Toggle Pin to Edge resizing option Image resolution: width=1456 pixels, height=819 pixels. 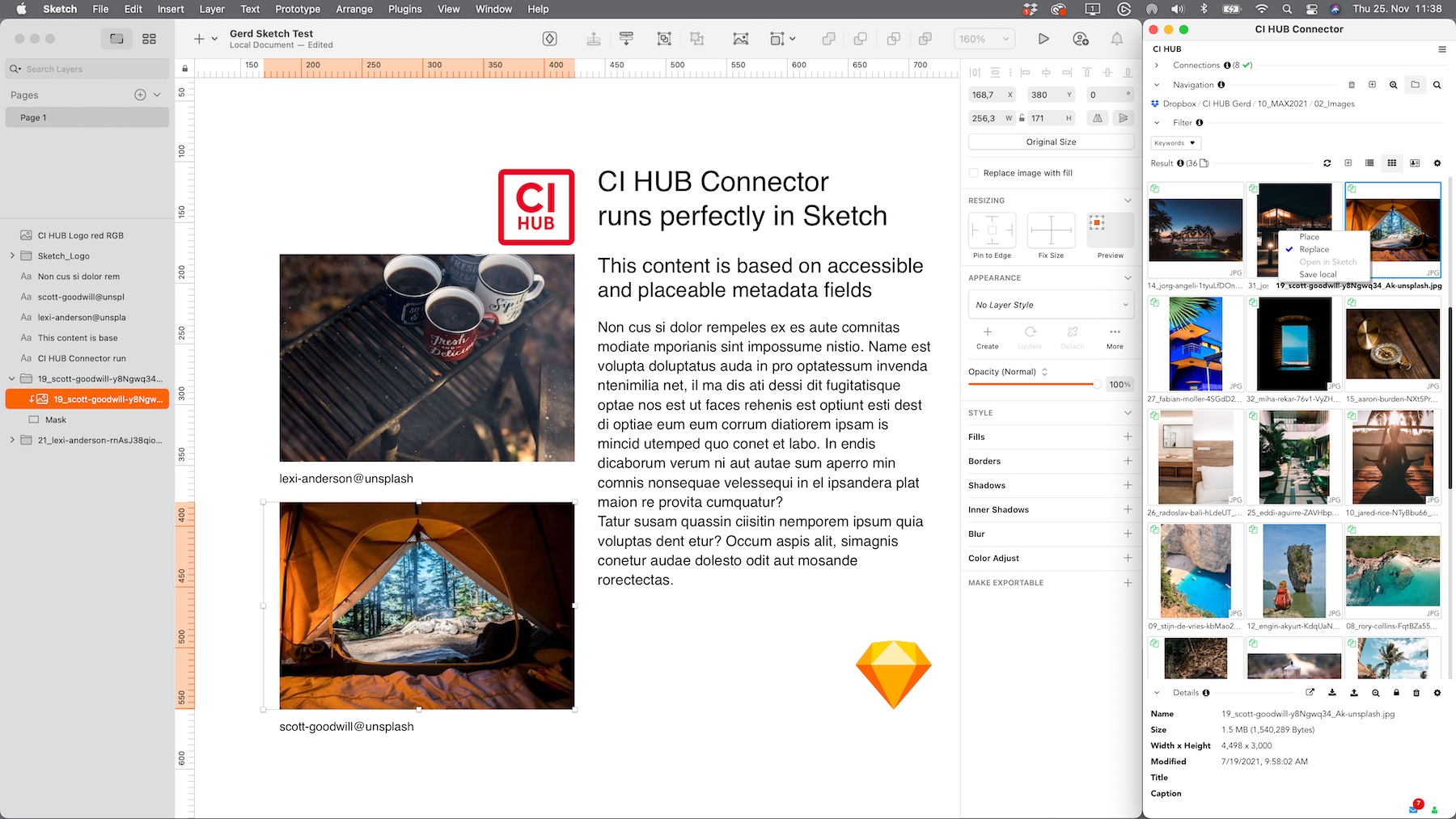pyautogui.click(x=992, y=230)
